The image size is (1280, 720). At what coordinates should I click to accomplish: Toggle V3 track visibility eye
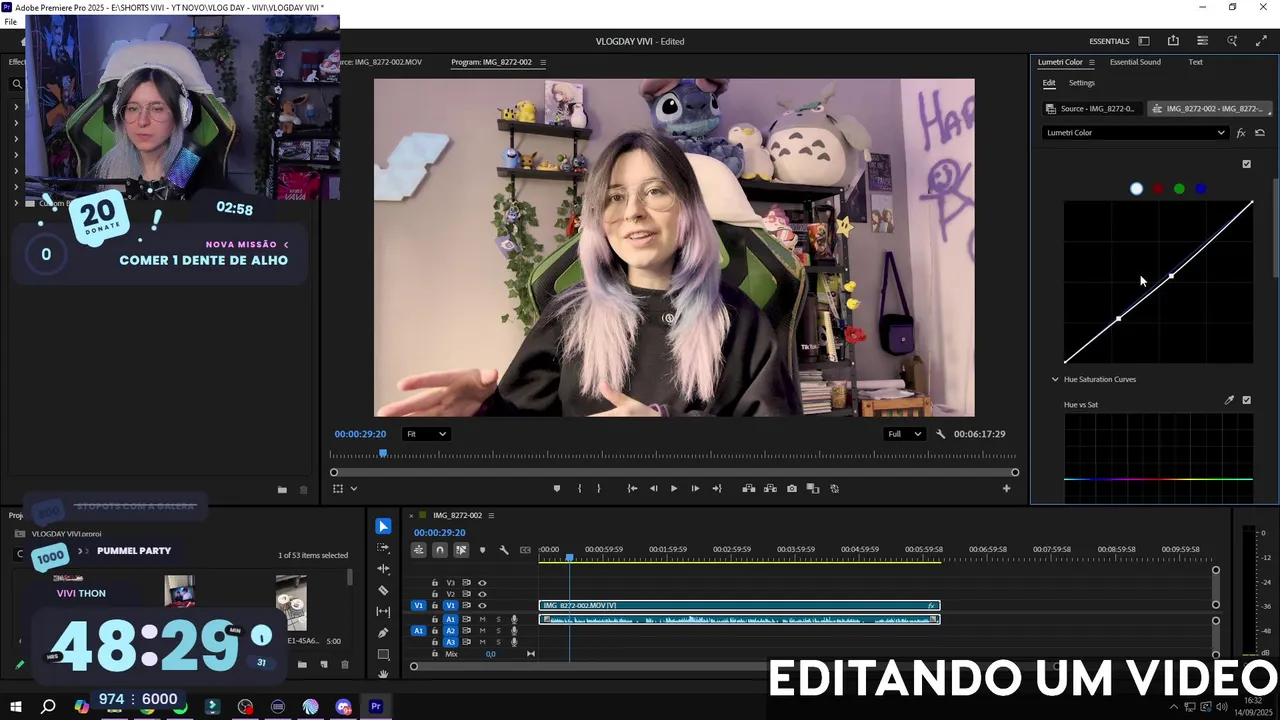(x=482, y=583)
